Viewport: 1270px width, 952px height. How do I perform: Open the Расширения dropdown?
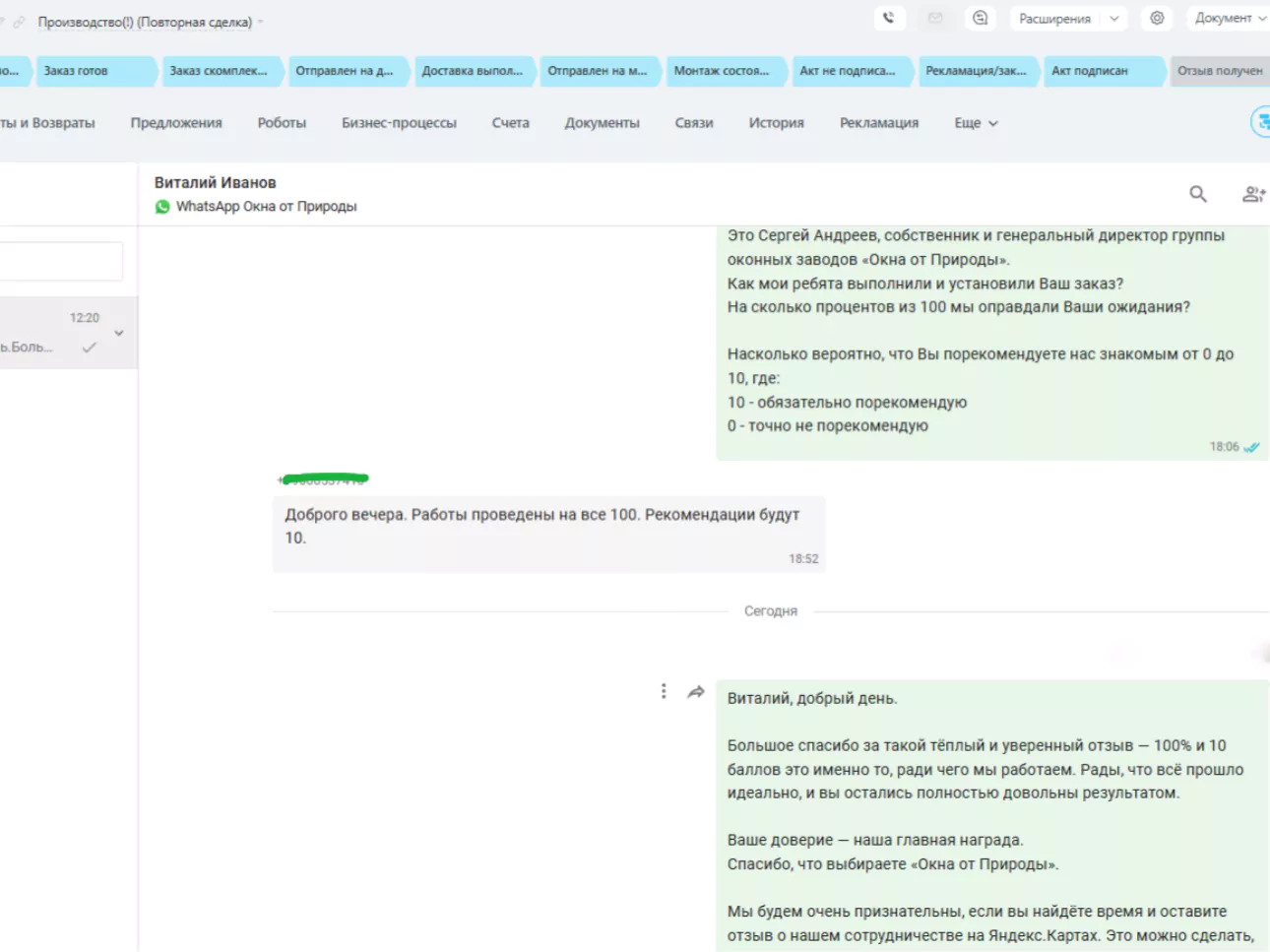pos(1068,18)
